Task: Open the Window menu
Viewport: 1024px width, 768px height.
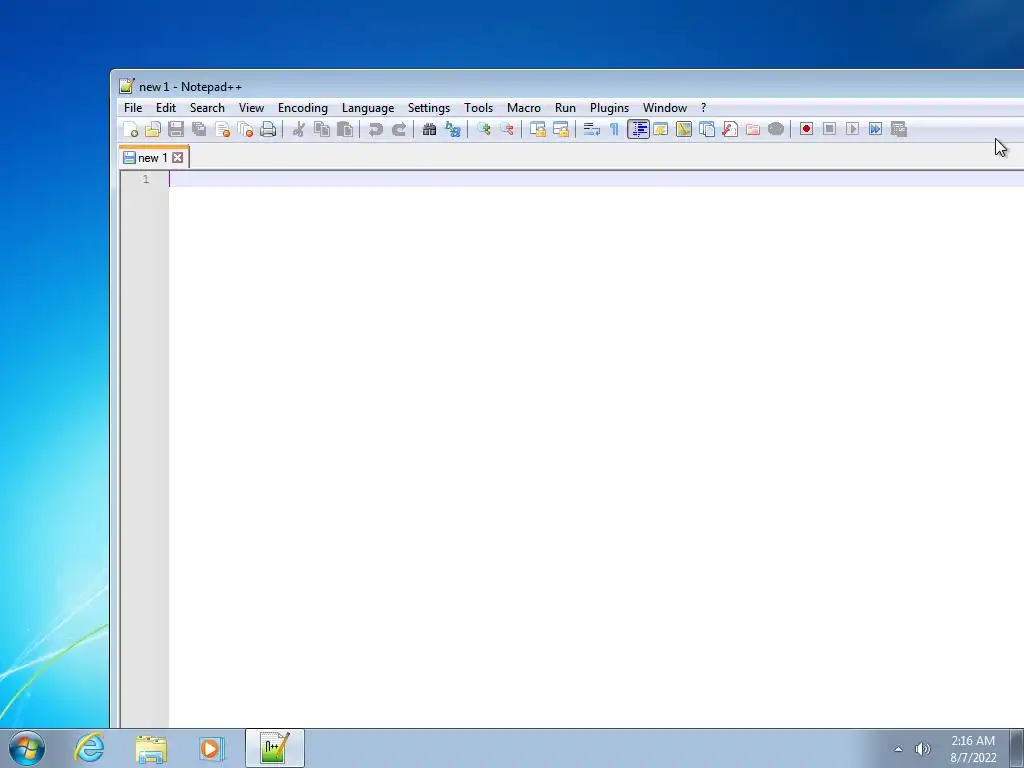Action: coord(665,108)
